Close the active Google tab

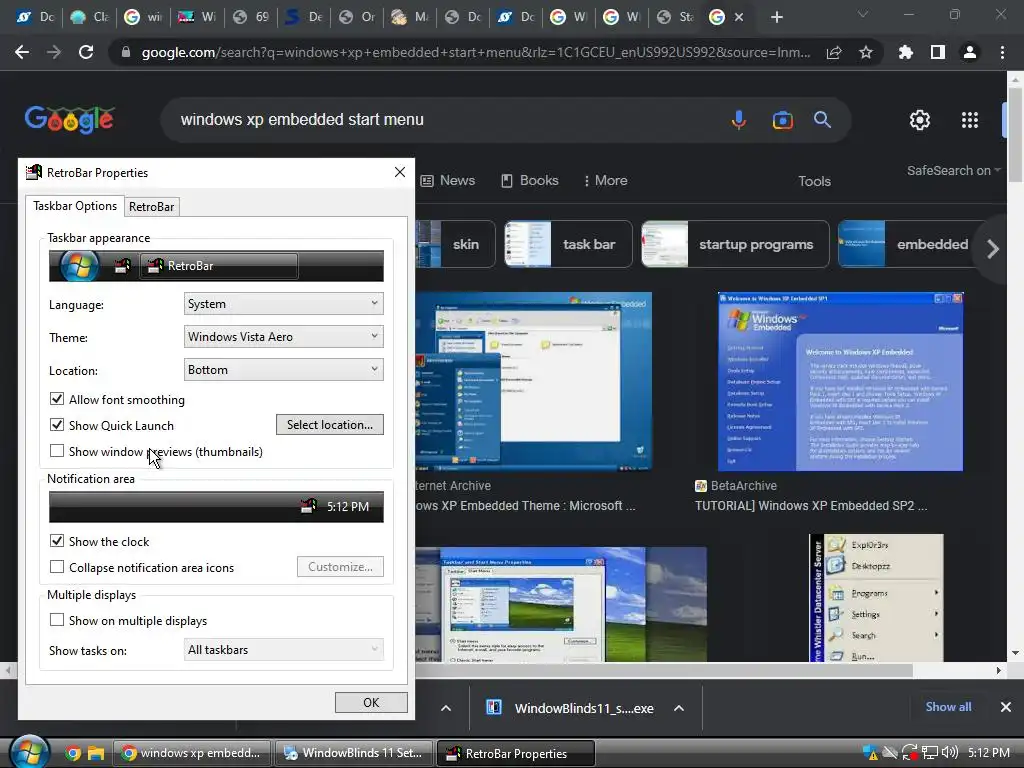(739, 18)
